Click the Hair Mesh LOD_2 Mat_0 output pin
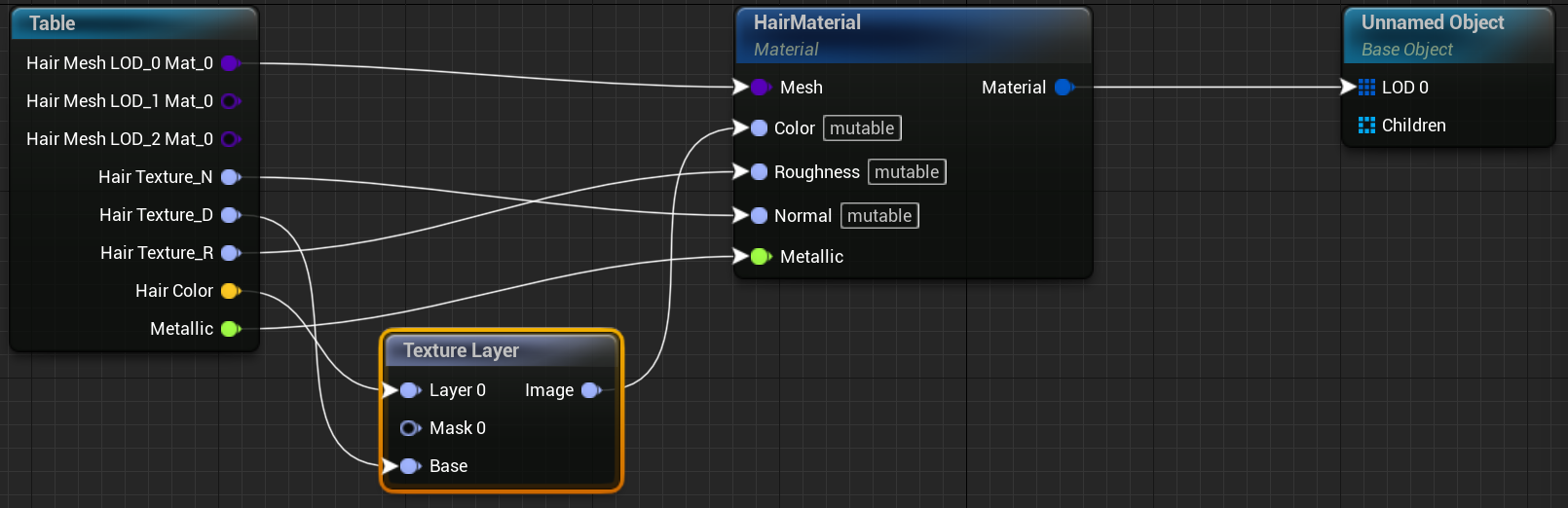 [x=231, y=139]
